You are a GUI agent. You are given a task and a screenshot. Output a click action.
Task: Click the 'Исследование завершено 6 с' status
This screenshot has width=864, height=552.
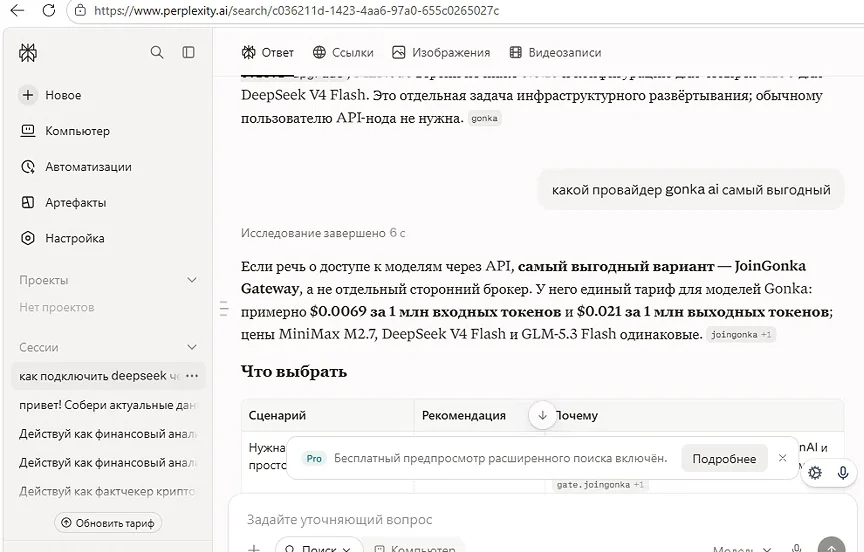tap(323, 233)
